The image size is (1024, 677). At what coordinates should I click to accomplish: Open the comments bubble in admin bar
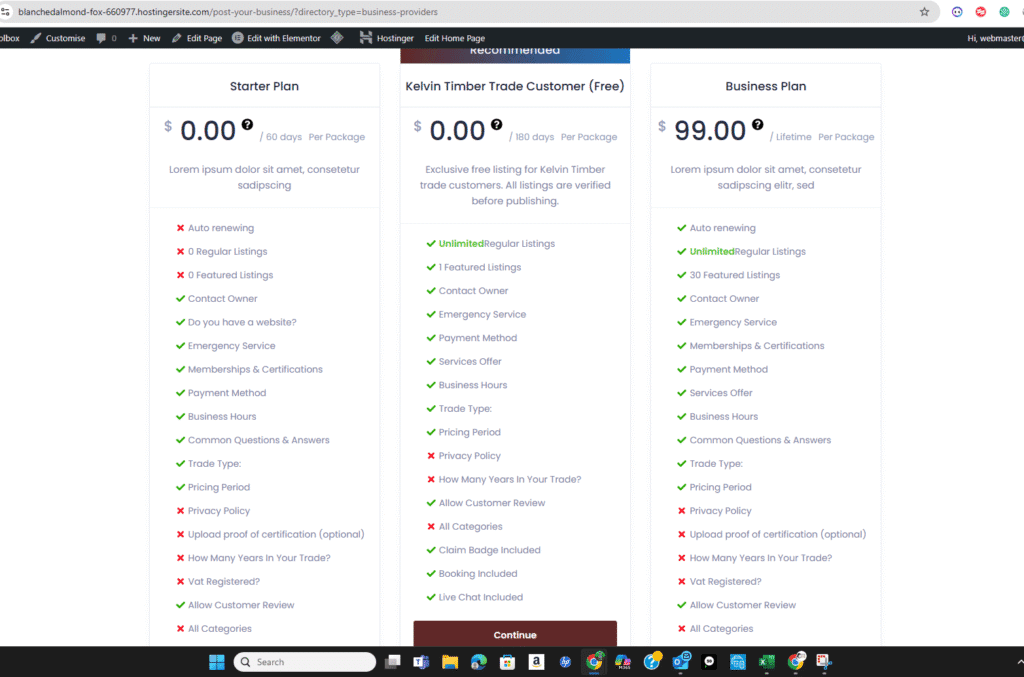[106, 38]
